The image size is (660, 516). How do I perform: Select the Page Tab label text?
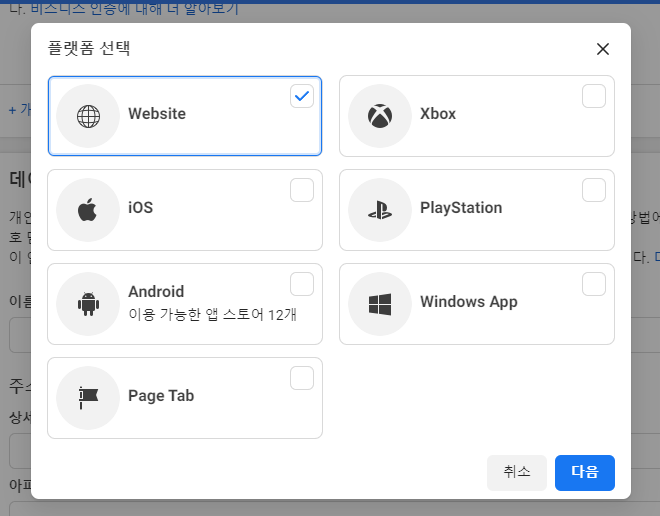(x=161, y=396)
